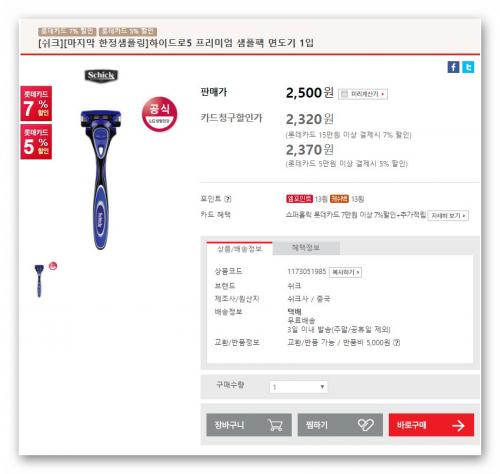Open the 구매수량 quantity dropdown
Viewport: 500px width, 474px height.
(298, 387)
